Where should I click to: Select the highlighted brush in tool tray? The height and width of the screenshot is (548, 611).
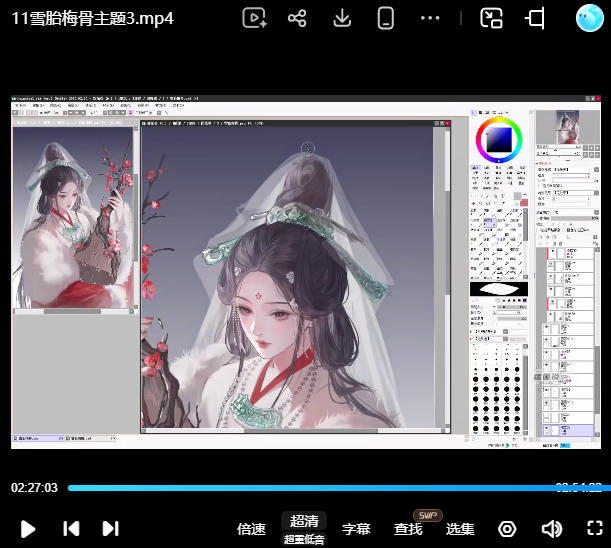490,223
